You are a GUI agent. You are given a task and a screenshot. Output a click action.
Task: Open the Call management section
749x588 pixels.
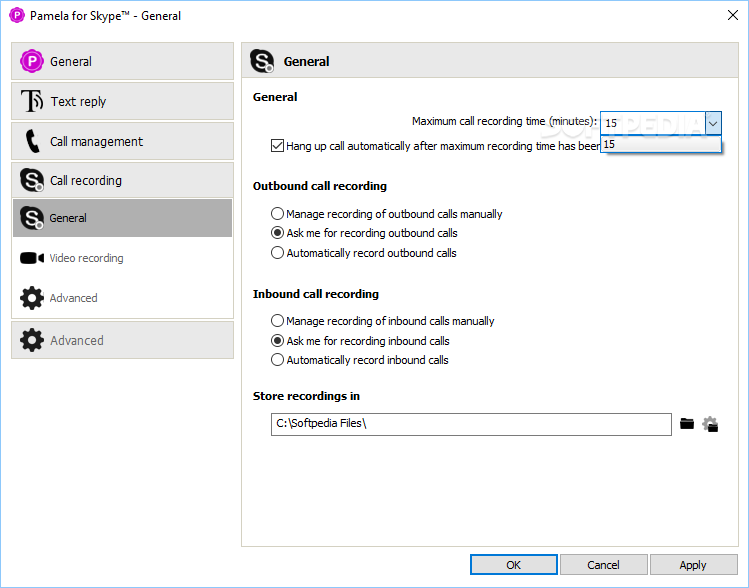122,141
